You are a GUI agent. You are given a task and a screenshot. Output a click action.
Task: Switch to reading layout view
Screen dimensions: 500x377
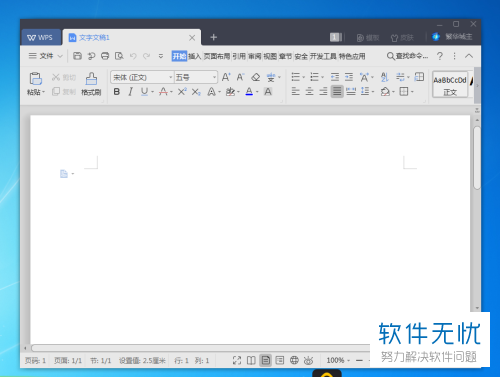pos(251,360)
